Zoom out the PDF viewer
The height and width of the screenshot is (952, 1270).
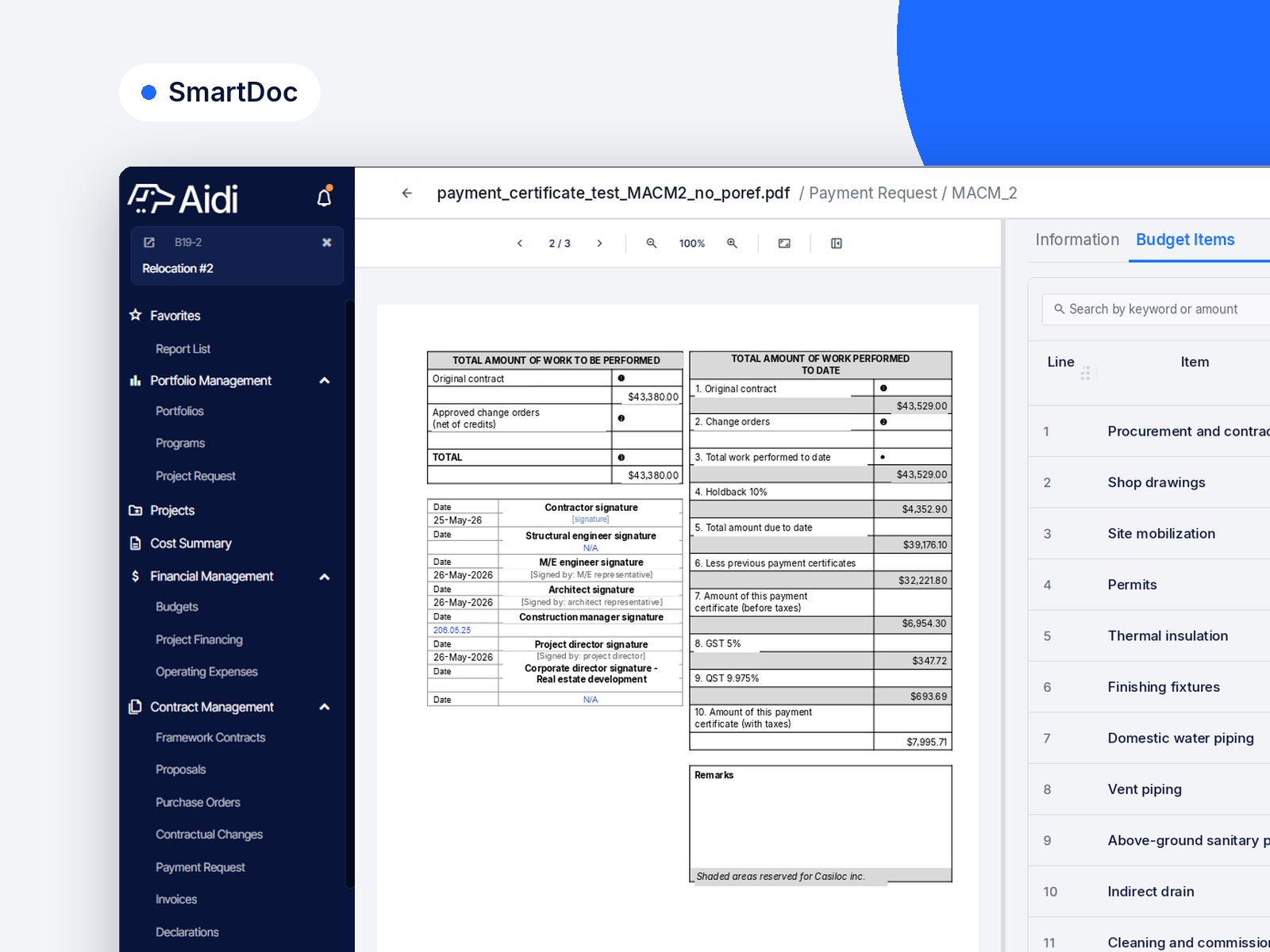652,244
